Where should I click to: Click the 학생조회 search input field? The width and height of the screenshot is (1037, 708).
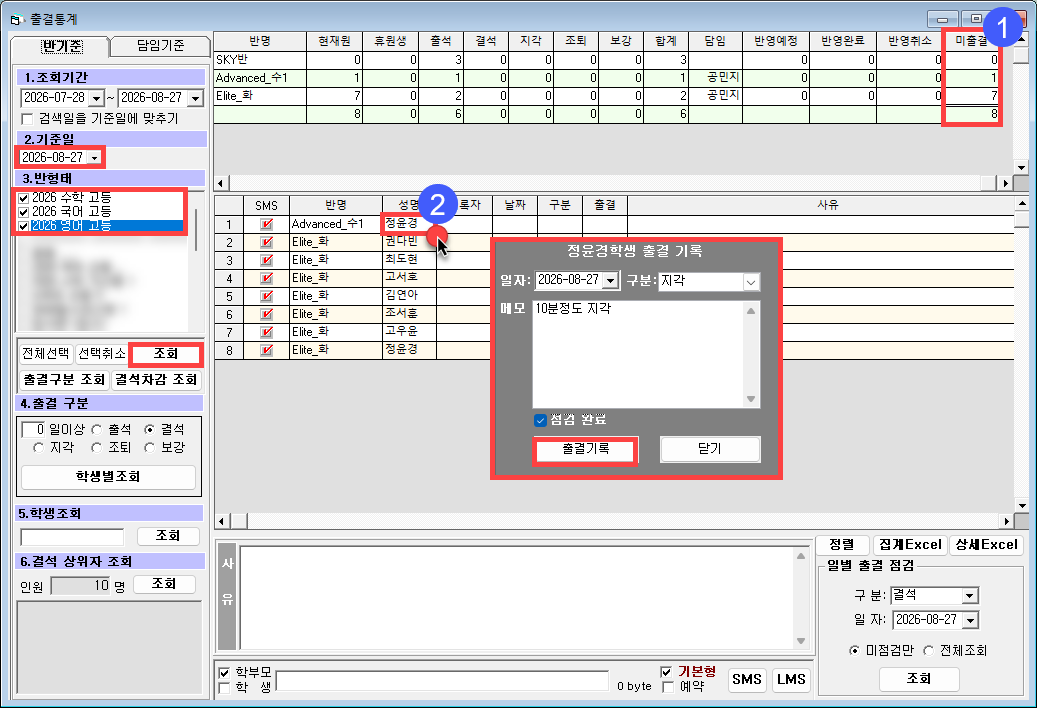(72, 537)
